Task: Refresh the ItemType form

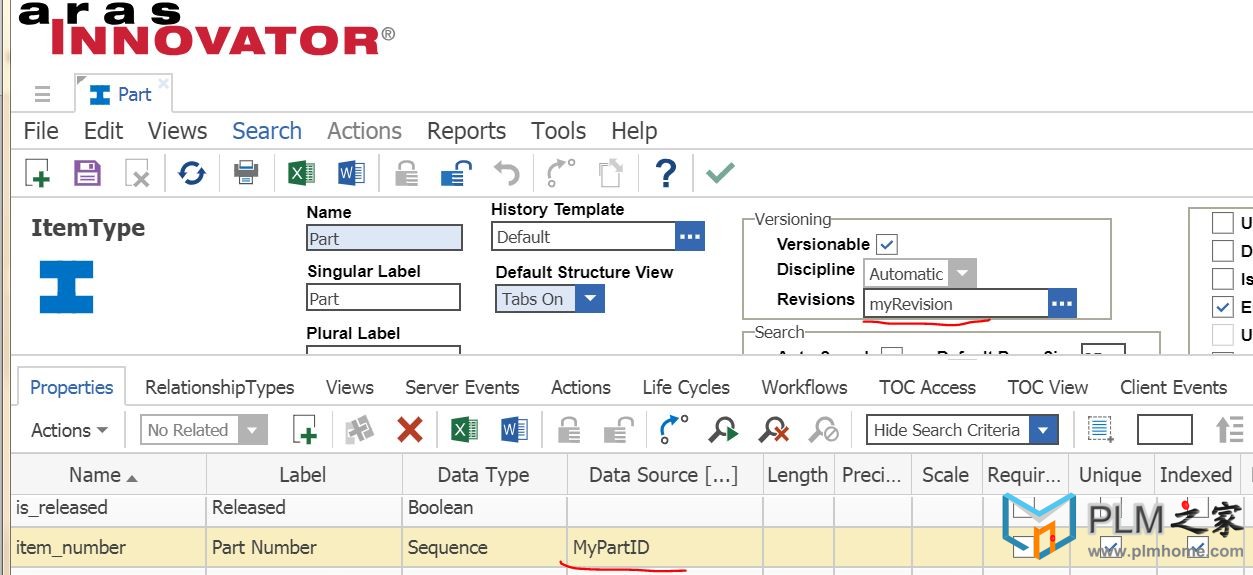Action: click(191, 174)
